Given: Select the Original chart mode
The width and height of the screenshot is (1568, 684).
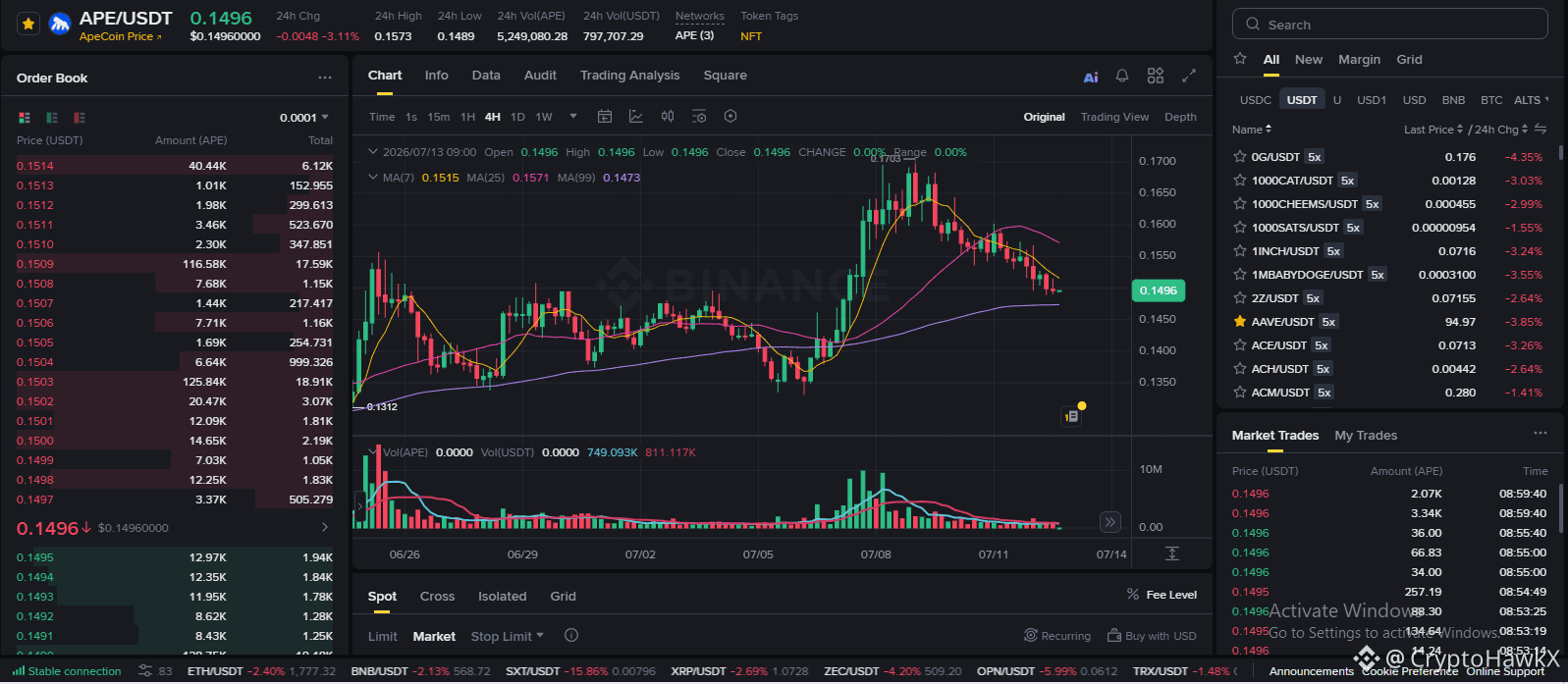Looking at the screenshot, I should pos(1044,117).
